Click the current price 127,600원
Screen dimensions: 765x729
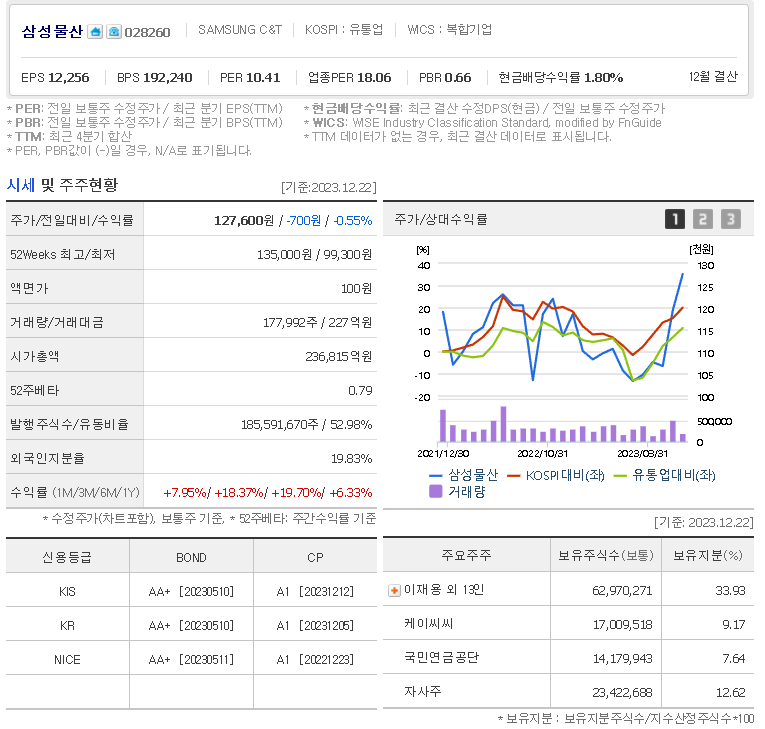click(244, 221)
